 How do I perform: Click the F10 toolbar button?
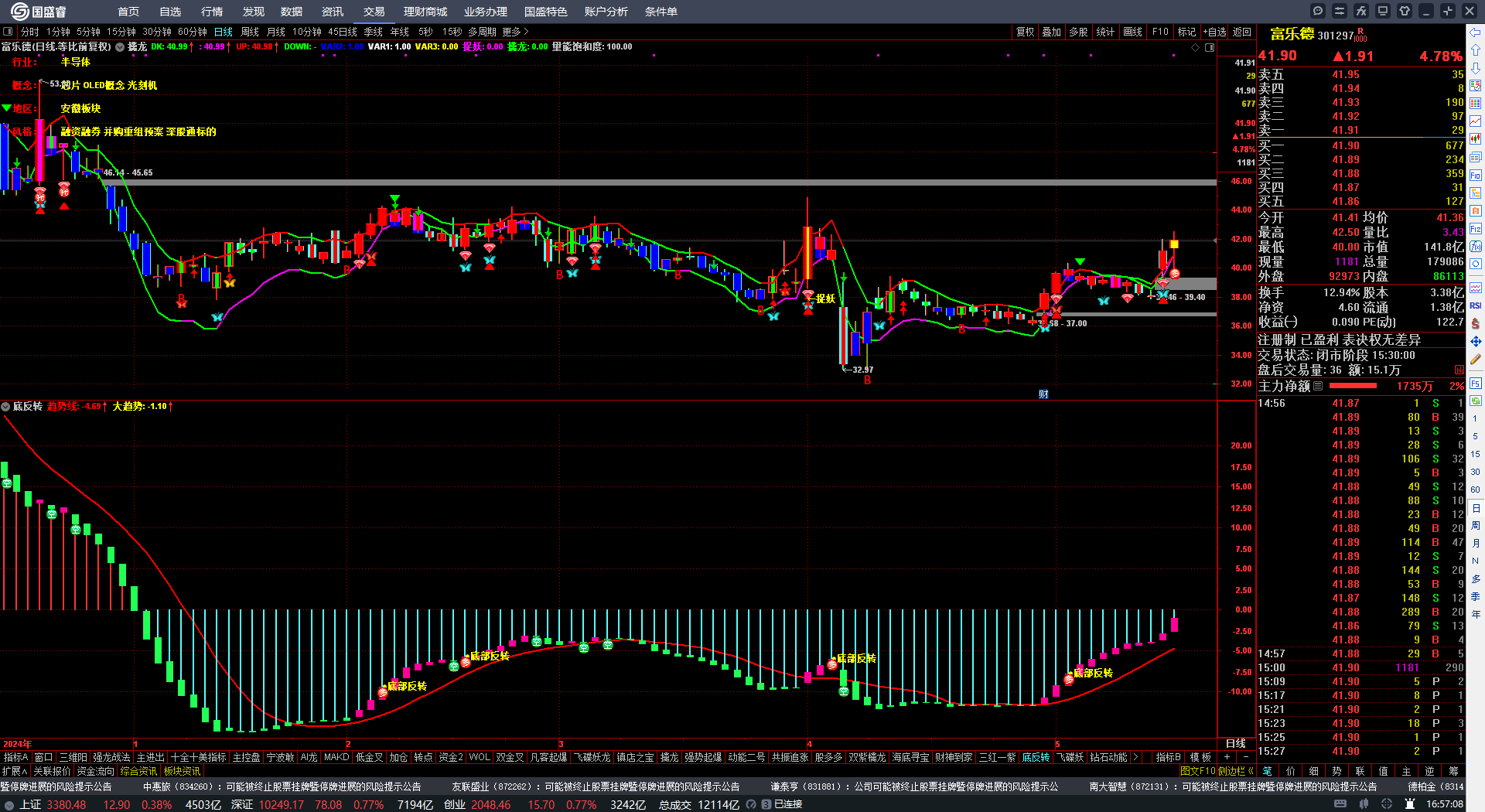pyautogui.click(x=1160, y=32)
